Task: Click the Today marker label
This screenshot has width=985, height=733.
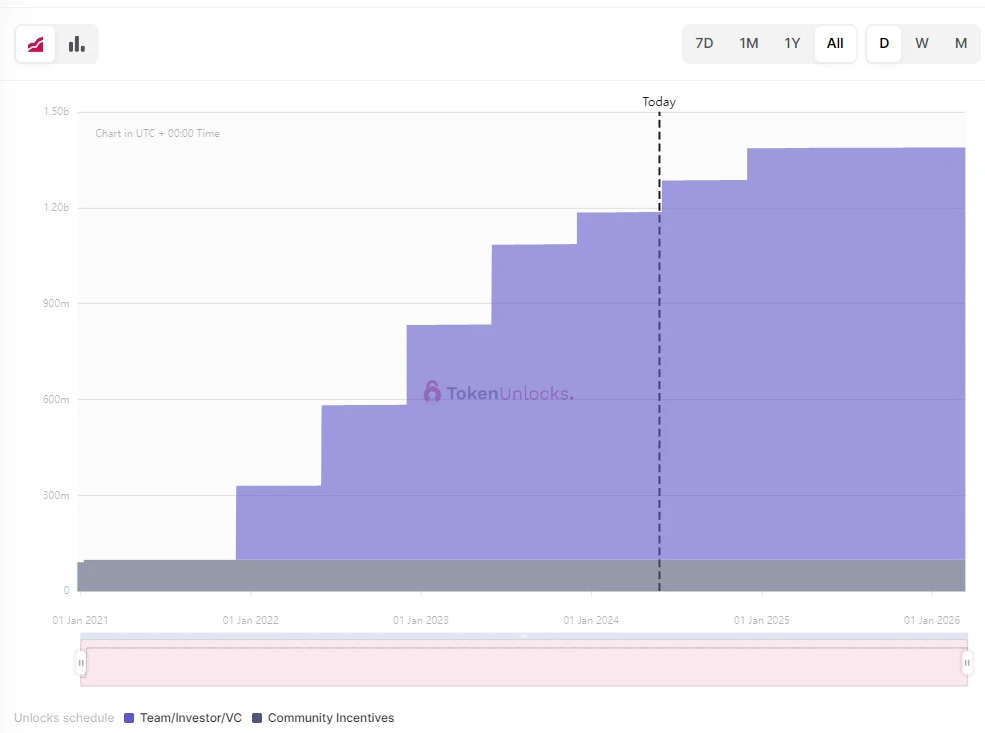Action: click(x=659, y=102)
